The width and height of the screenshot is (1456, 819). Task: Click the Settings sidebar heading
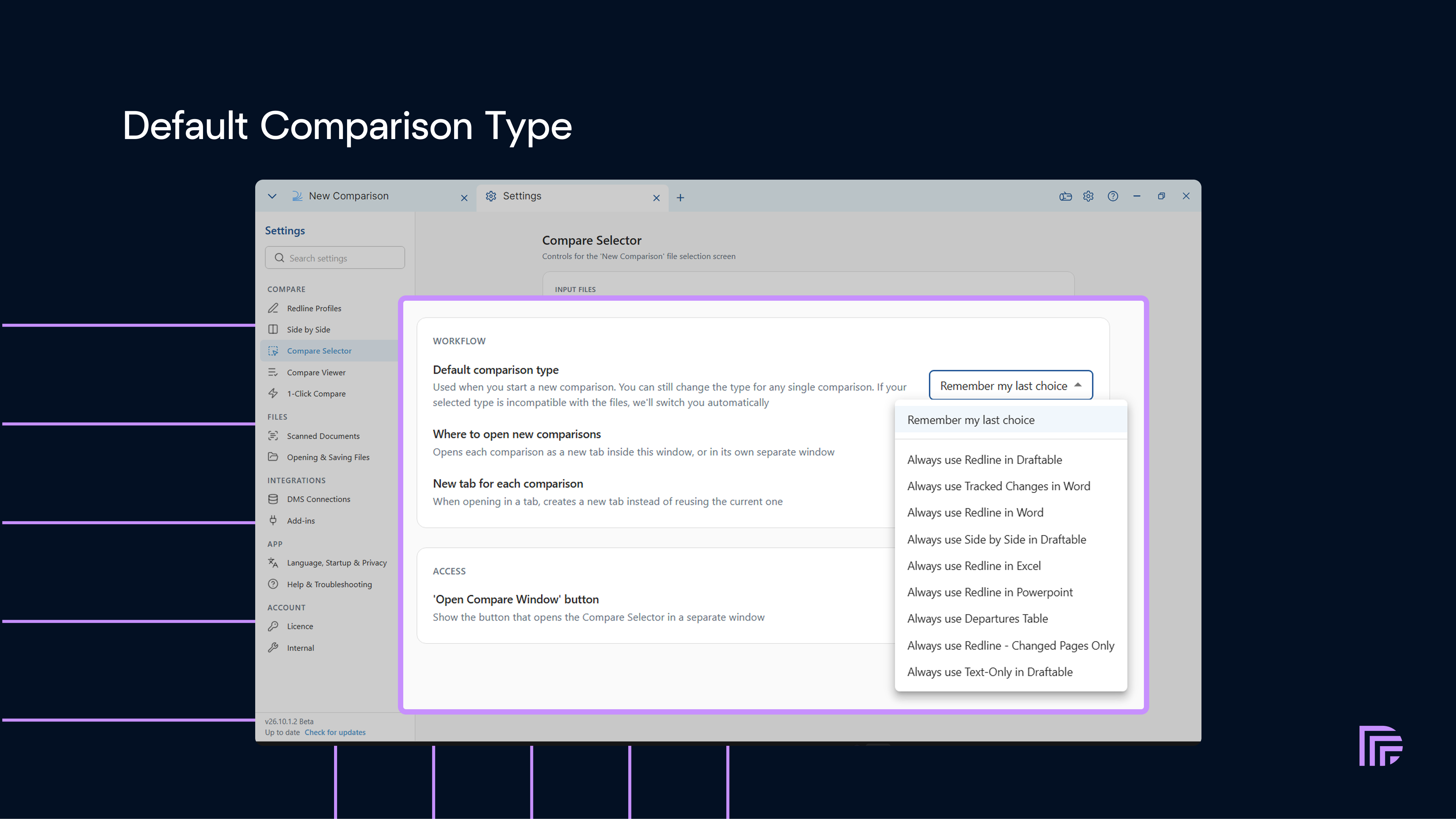[x=285, y=231]
